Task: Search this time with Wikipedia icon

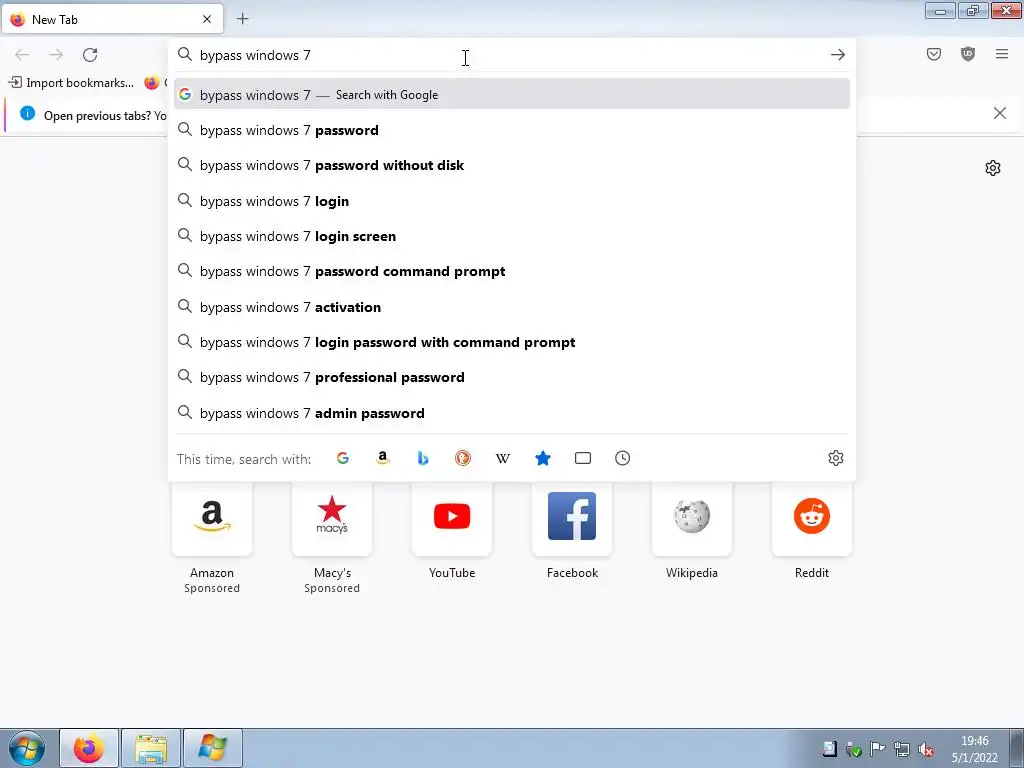Action: 503,458
